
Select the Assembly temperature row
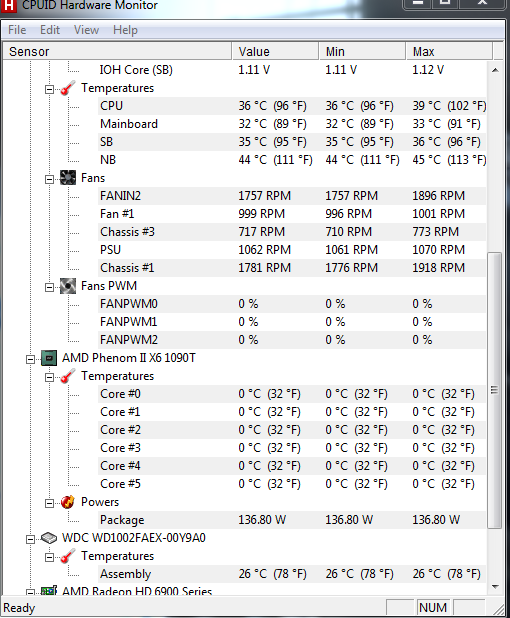pyautogui.click(x=292, y=574)
